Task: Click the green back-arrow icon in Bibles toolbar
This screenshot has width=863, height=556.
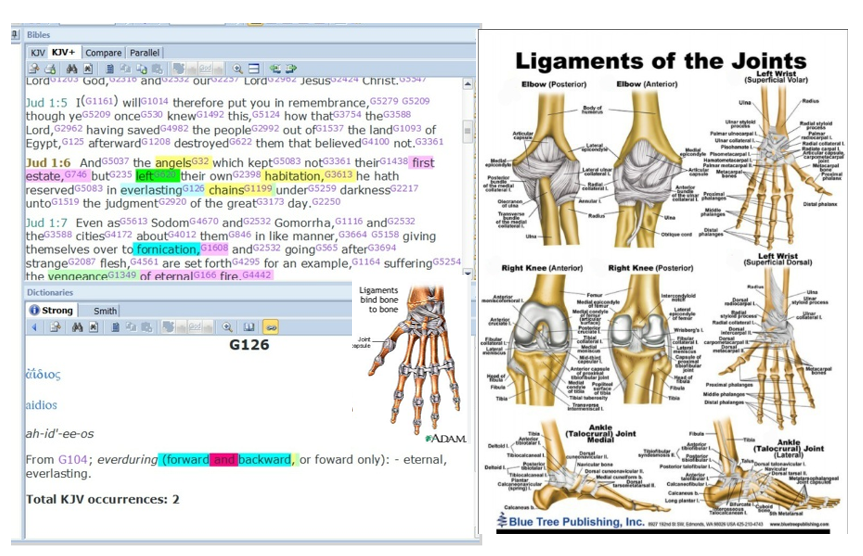Action: click(x=275, y=68)
